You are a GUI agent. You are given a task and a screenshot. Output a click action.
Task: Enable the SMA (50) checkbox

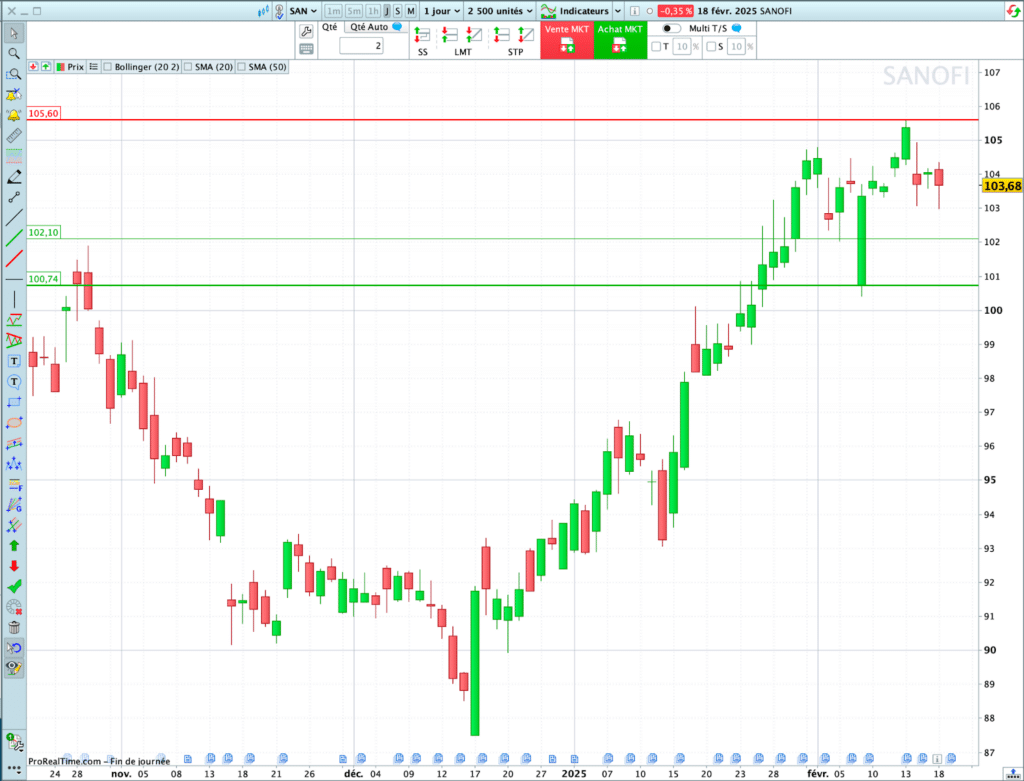[x=242, y=67]
